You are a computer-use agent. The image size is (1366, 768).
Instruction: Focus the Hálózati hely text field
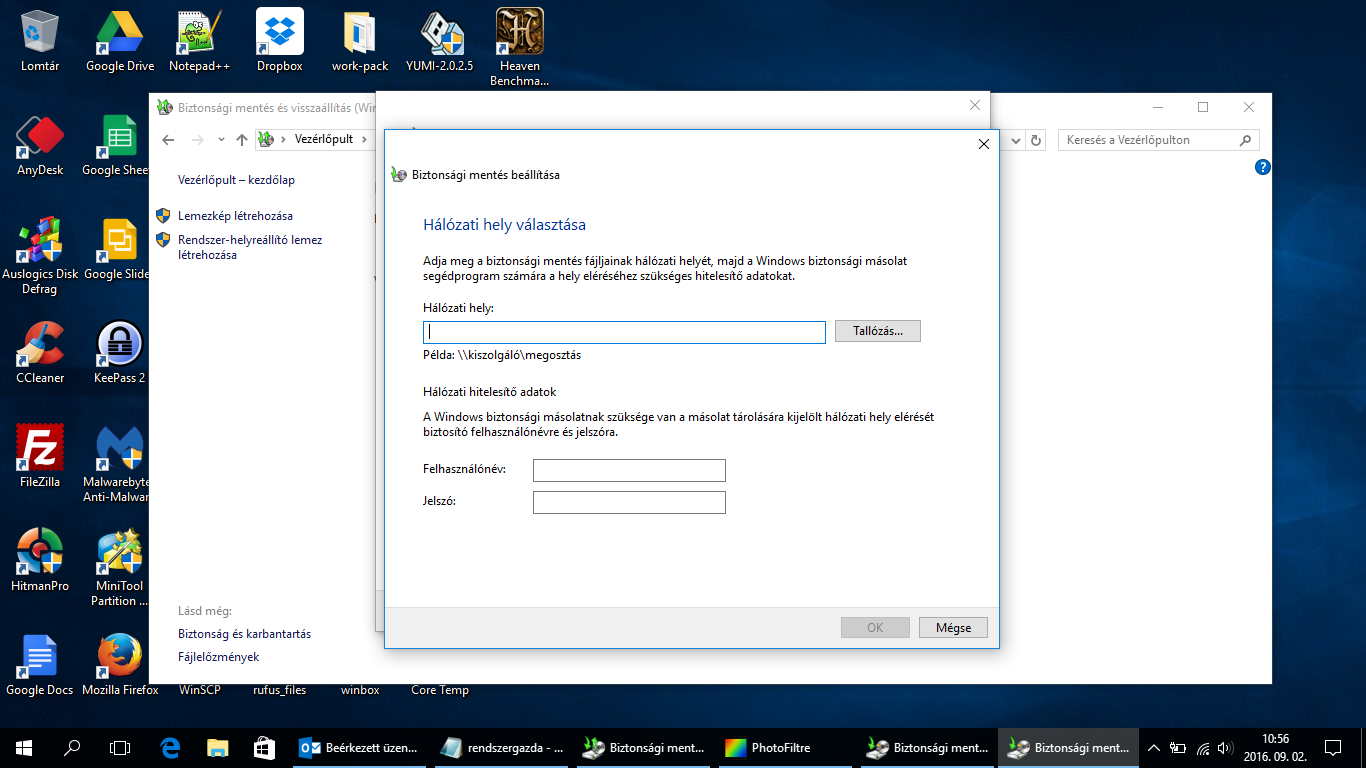[624, 332]
